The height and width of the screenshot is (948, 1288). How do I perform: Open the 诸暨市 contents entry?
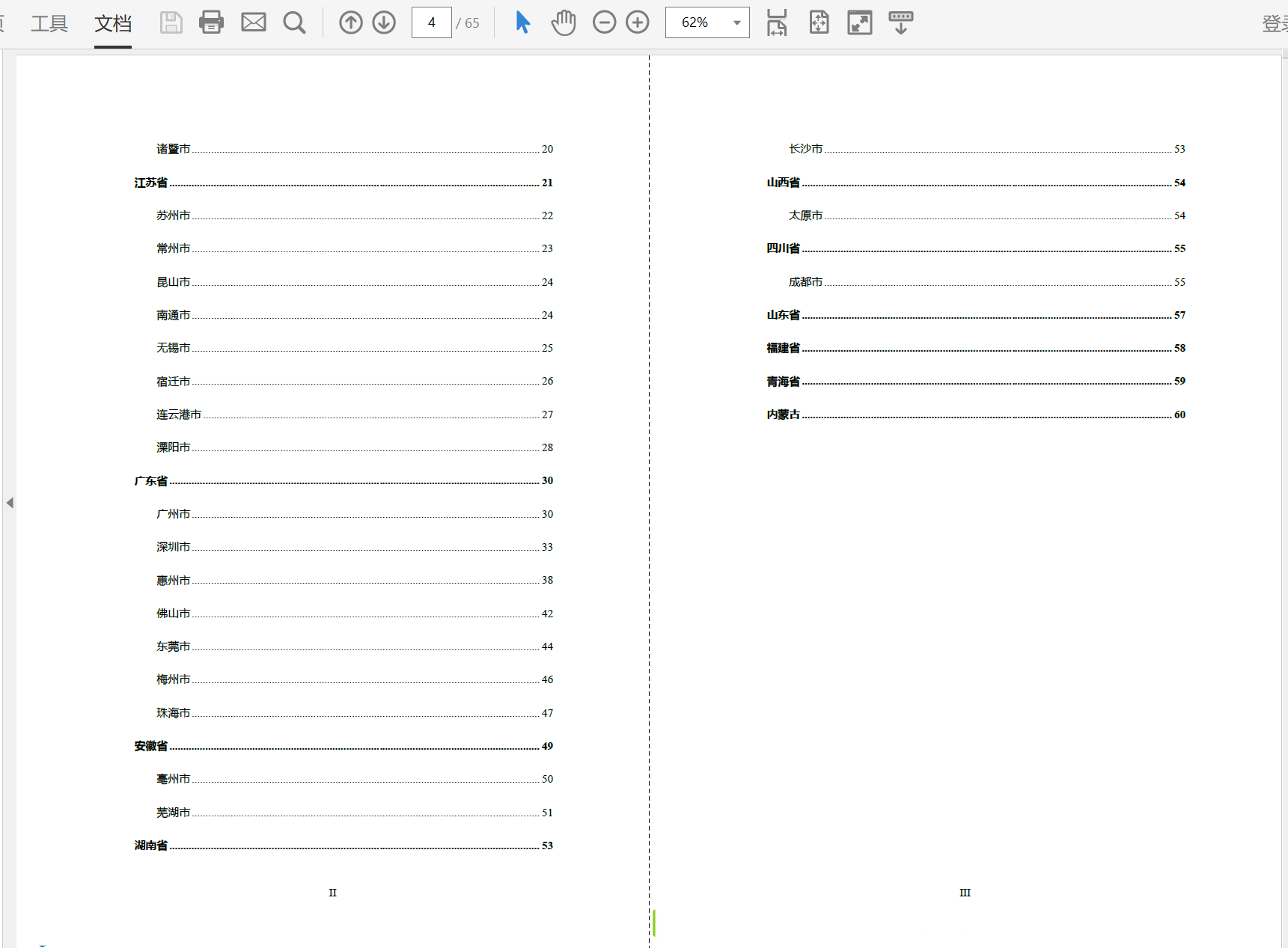(x=355, y=149)
